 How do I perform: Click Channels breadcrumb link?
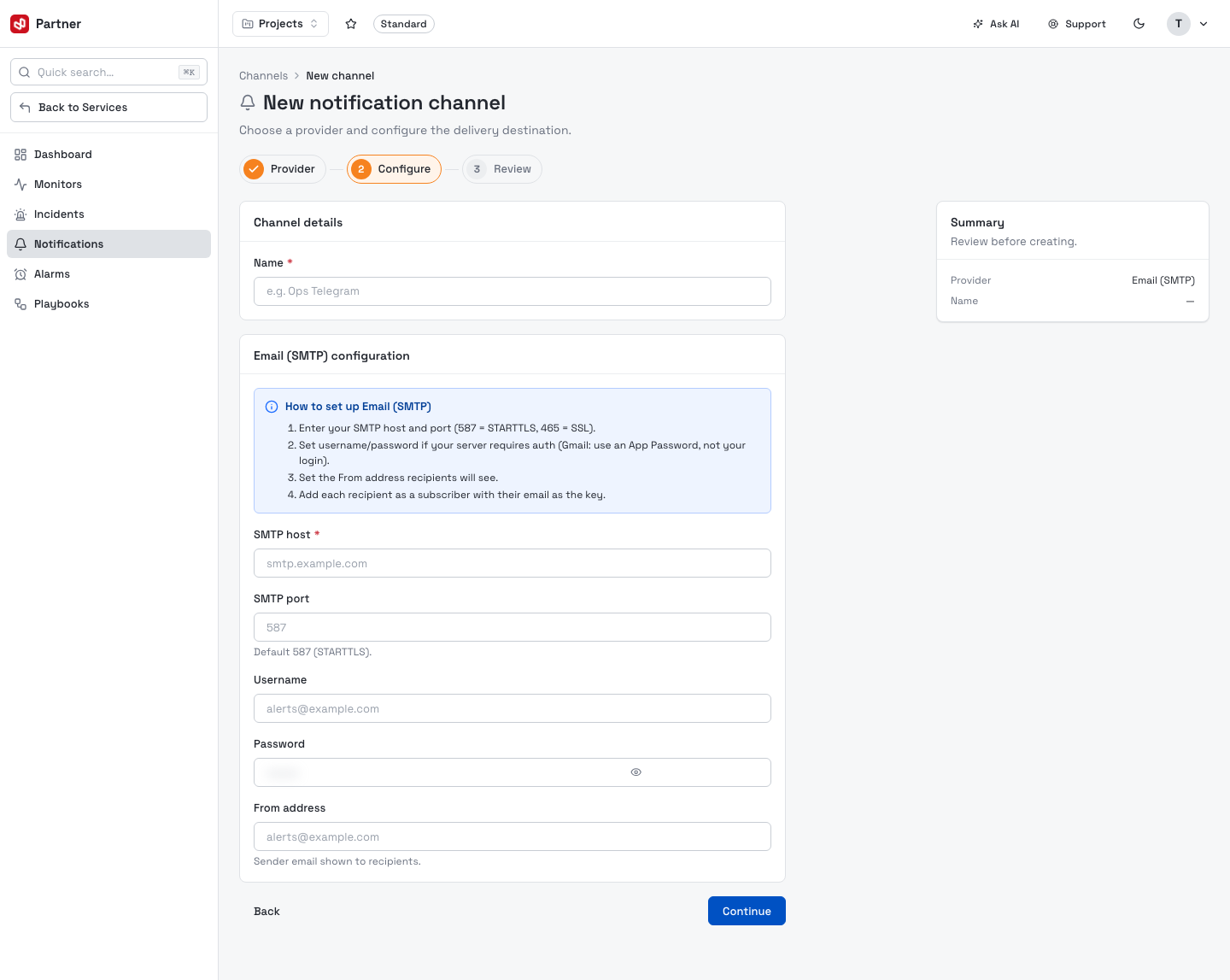click(263, 76)
